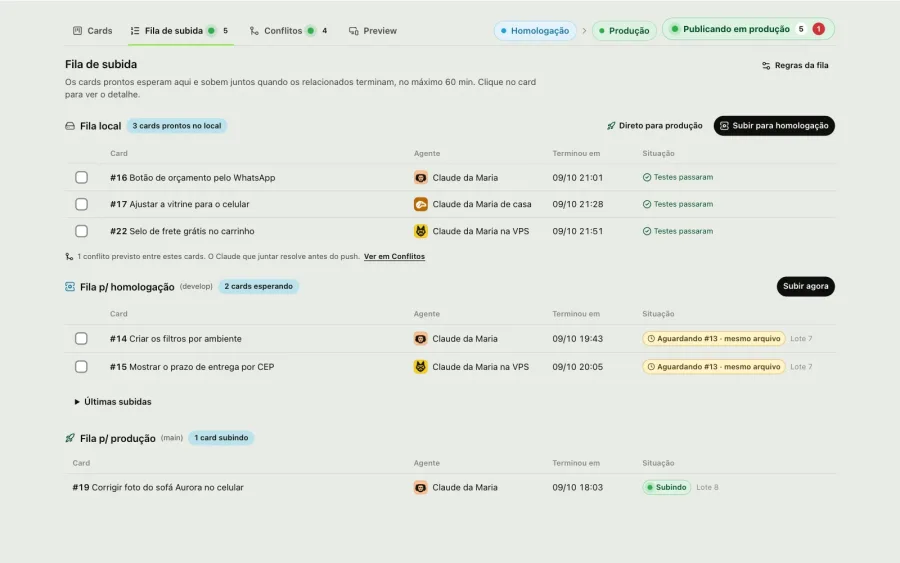Select the Produção environment pill
The width and height of the screenshot is (900, 563).
tap(624, 30)
